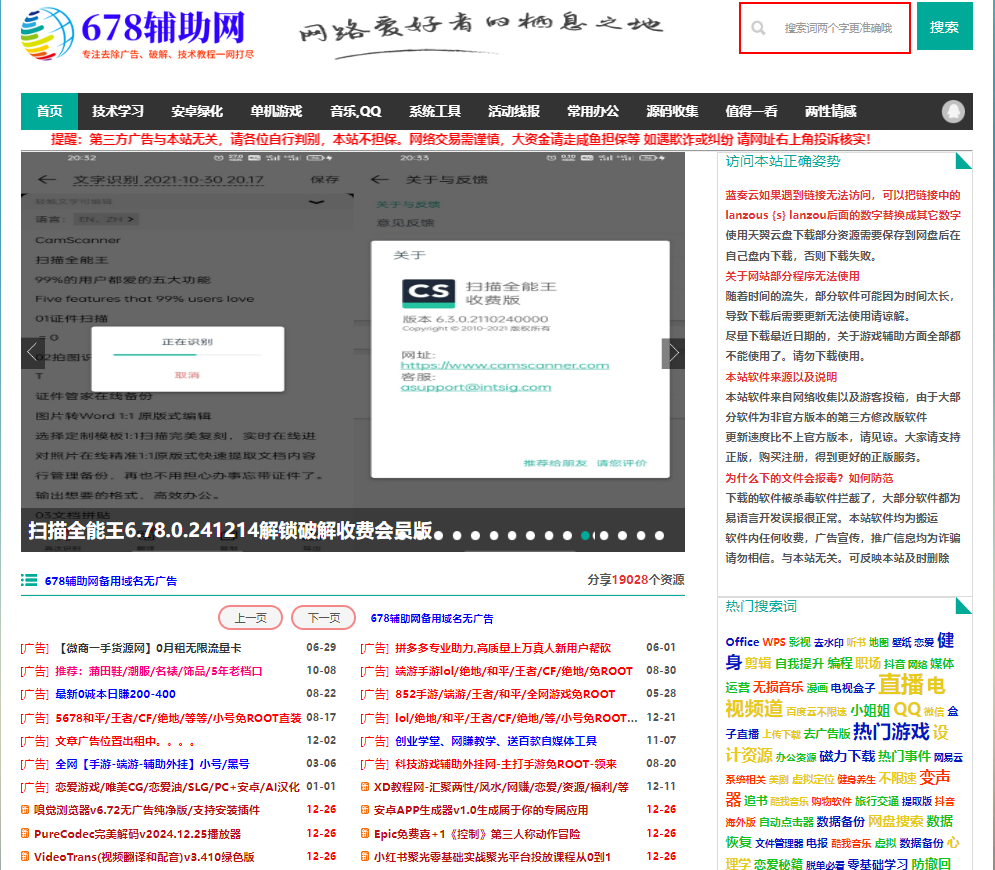
Task: Open the 文章广告位置出租中 link
Action: click(x=124, y=741)
